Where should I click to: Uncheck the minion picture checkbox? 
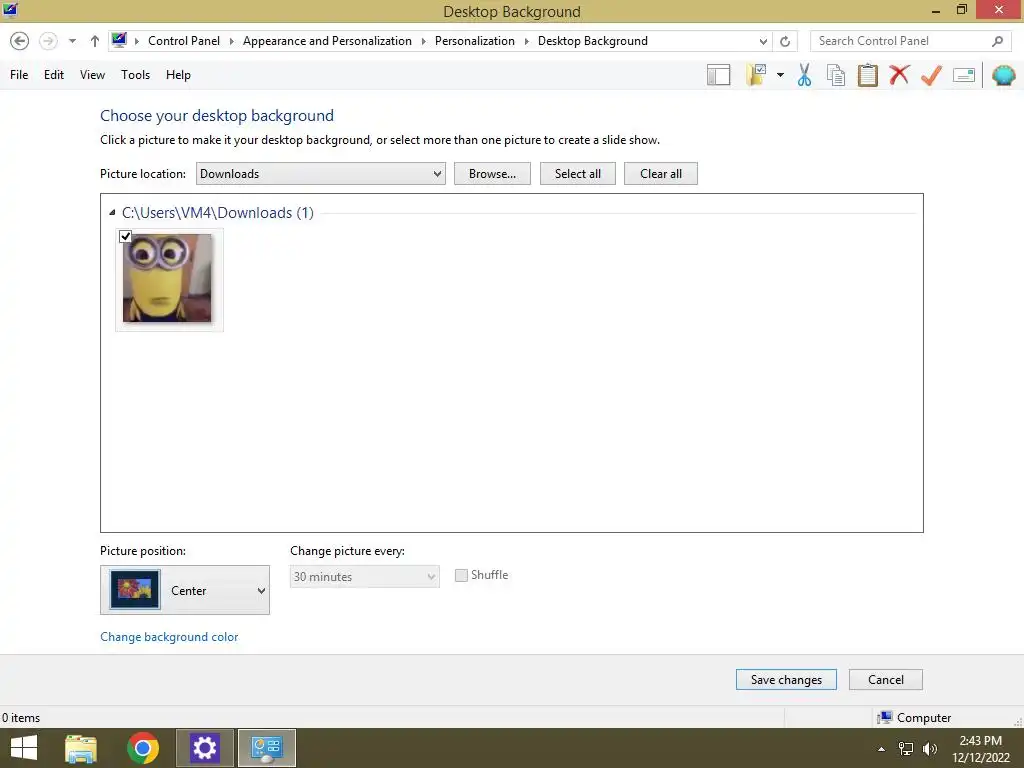coord(125,236)
